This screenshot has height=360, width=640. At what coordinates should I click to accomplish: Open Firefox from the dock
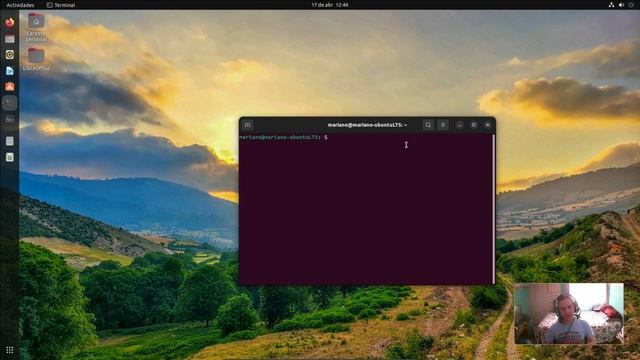click(10, 22)
